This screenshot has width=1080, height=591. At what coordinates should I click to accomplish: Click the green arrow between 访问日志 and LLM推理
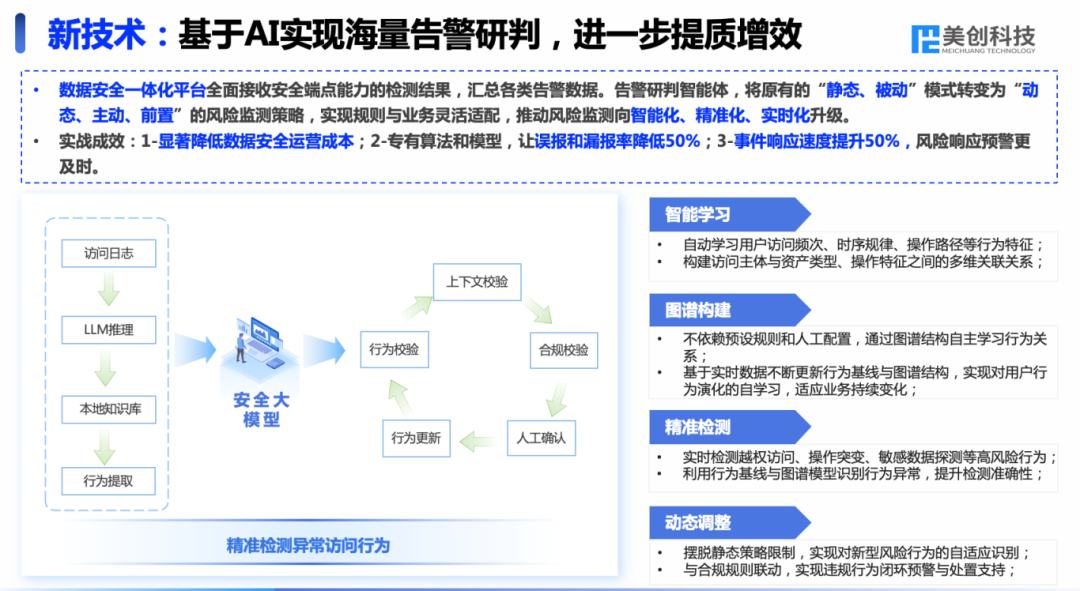108,291
